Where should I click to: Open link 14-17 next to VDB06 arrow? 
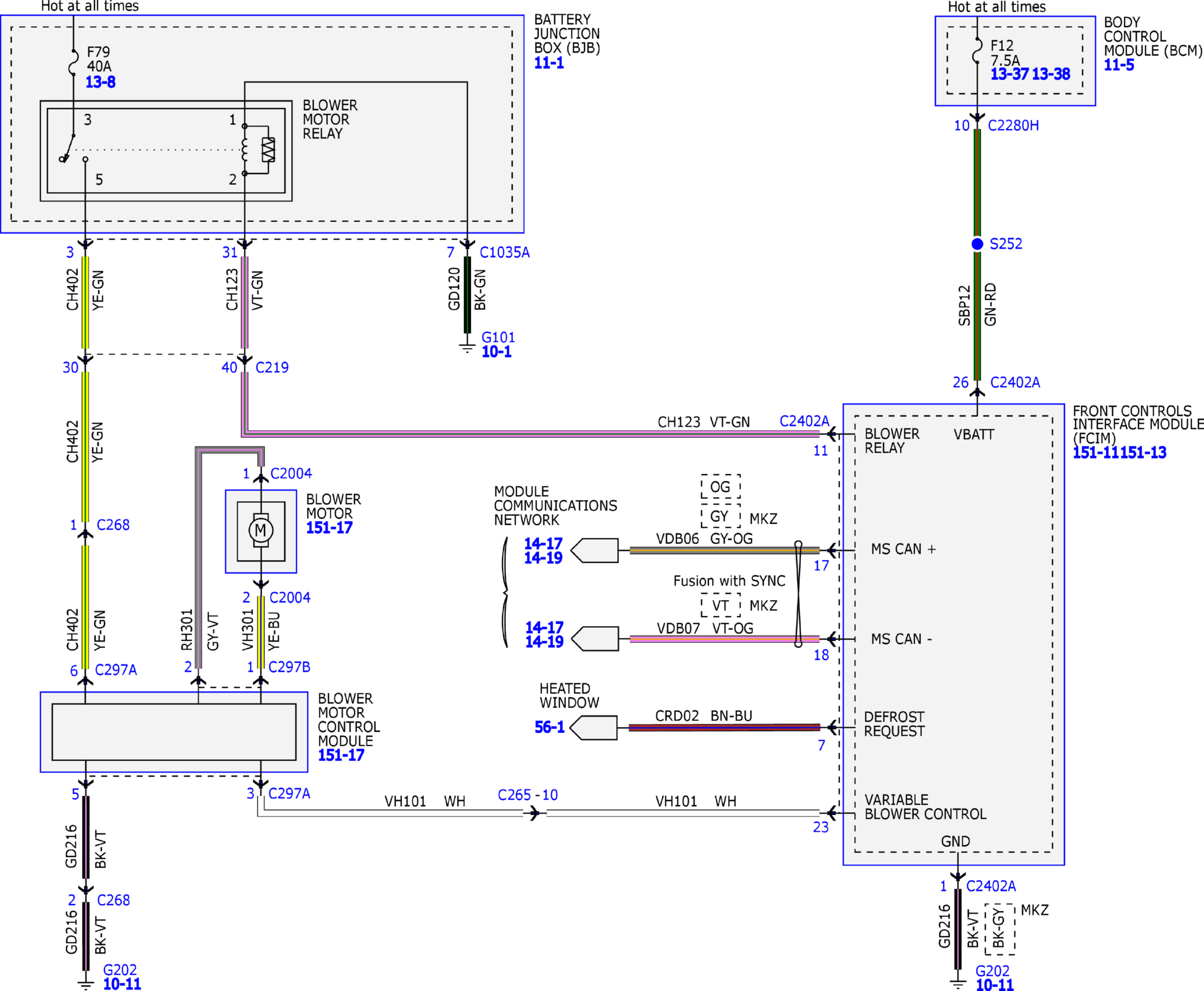coord(543,544)
